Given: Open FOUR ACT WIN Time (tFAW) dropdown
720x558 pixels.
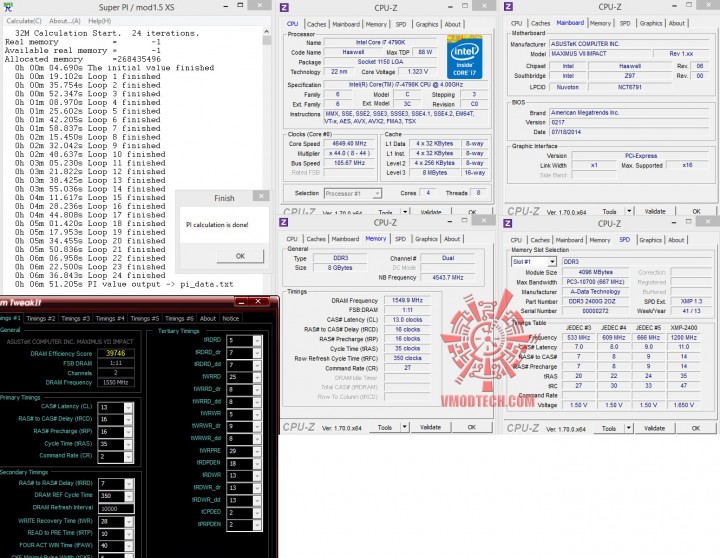Looking at the screenshot, I should (x=129, y=546).
